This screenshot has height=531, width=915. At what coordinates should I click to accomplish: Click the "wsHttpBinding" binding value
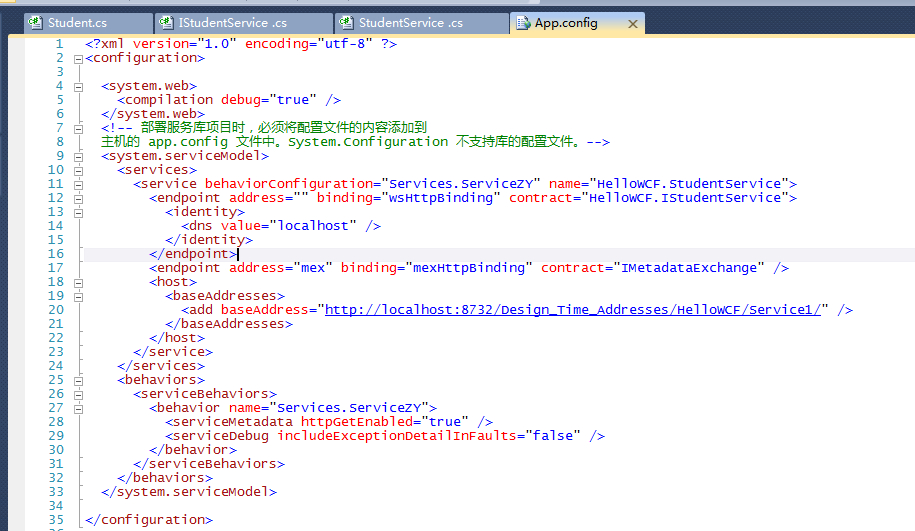tap(441, 198)
